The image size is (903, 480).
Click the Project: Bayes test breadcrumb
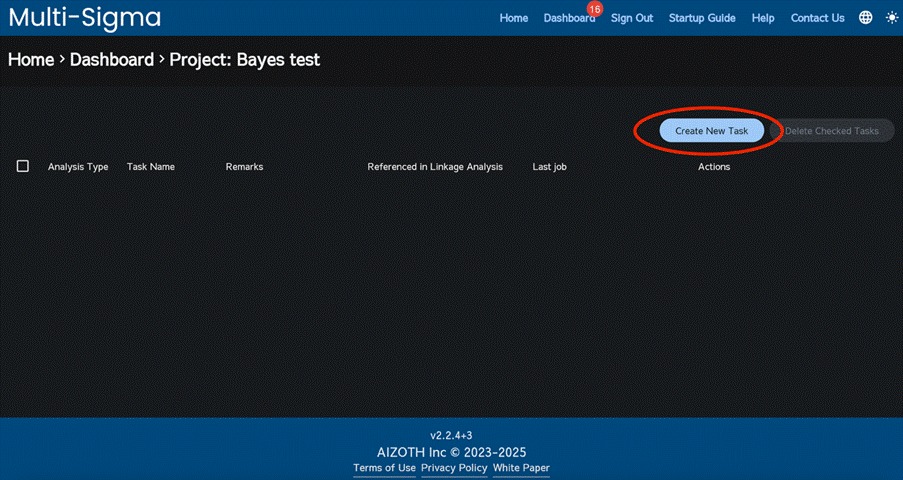pyautogui.click(x=244, y=60)
